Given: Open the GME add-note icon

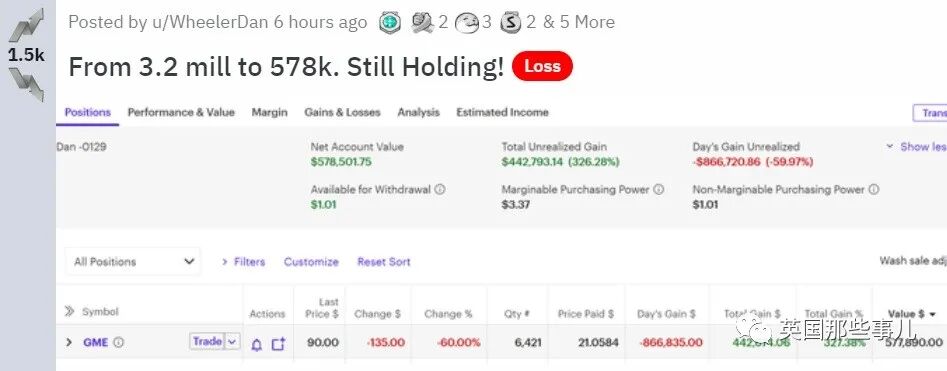Looking at the screenshot, I should point(278,344).
